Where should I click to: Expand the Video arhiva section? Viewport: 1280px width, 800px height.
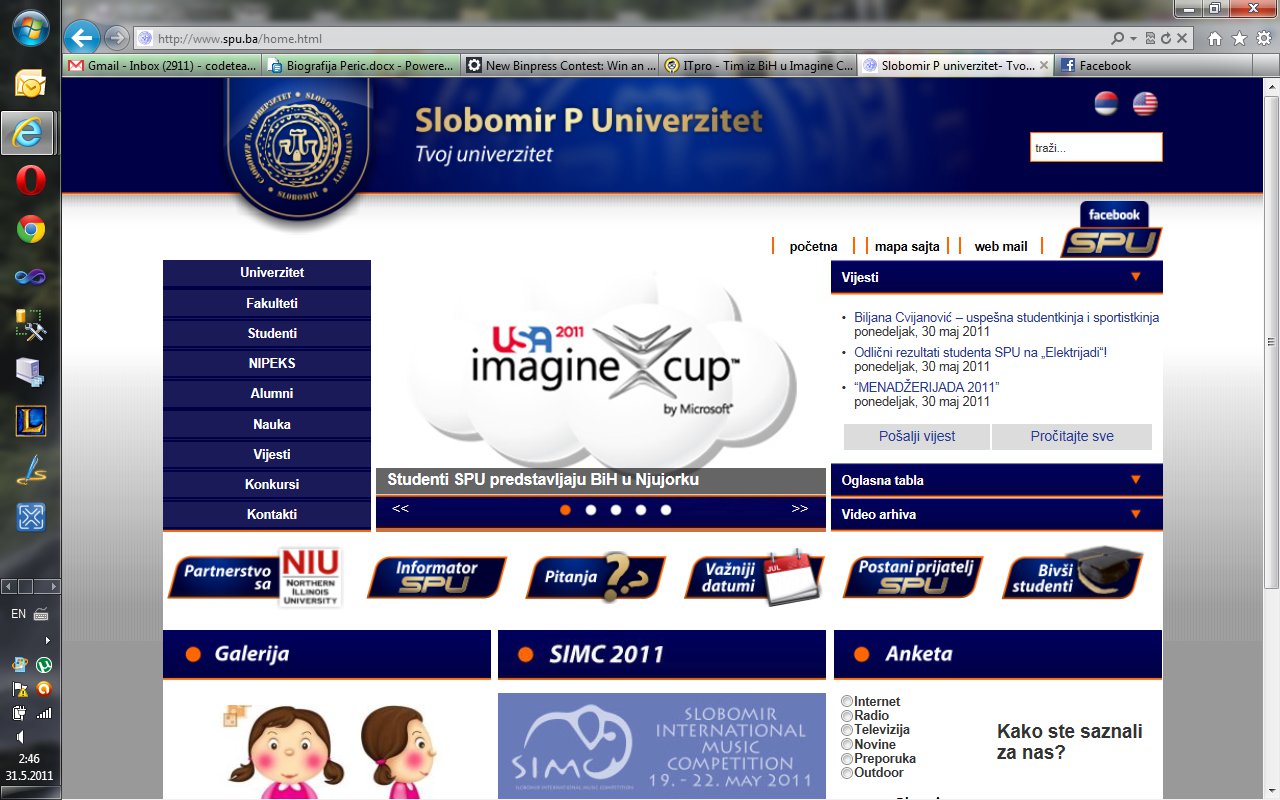[x=1135, y=514]
